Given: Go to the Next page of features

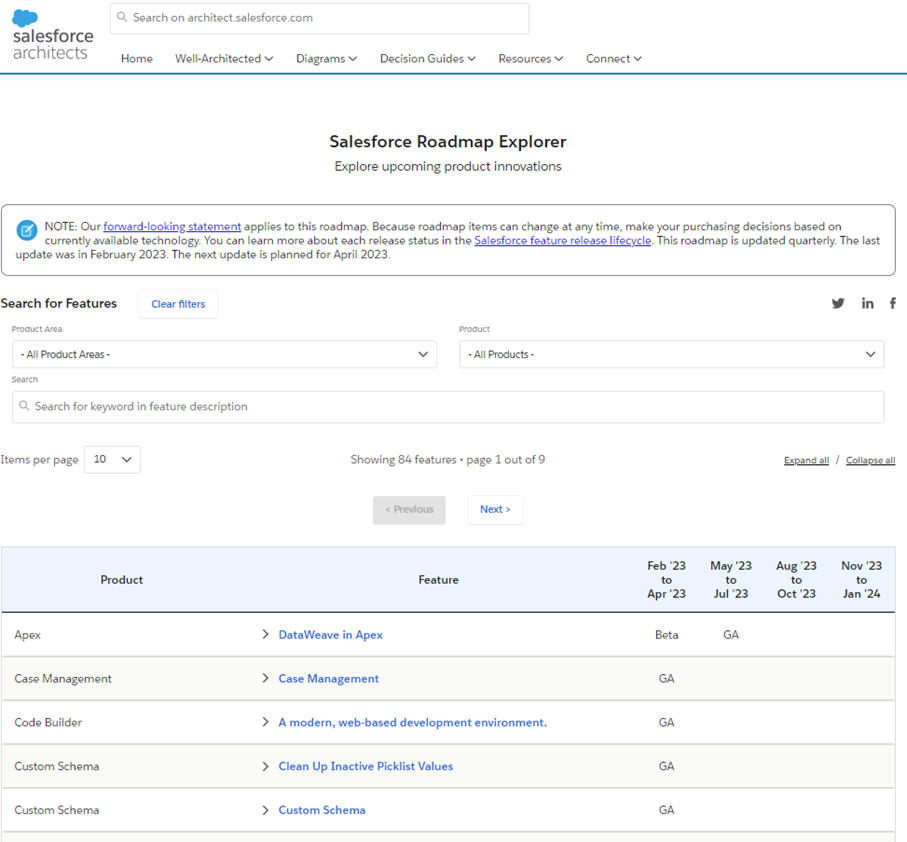Looking at the screenshot, I should click(495, 510).
